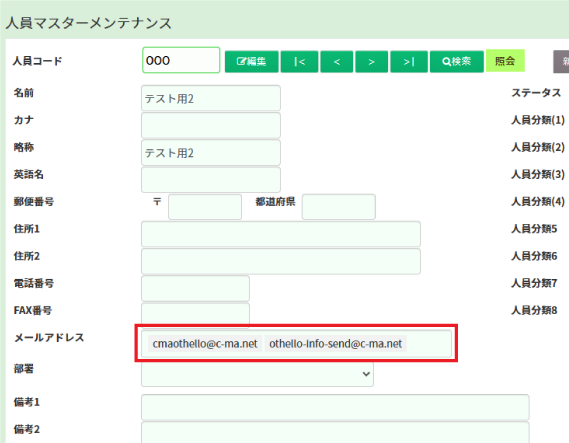The width and height of the screenshot is (569, 443).
Task: Select the 略称 abbreviation field
Action: (211, 153)
